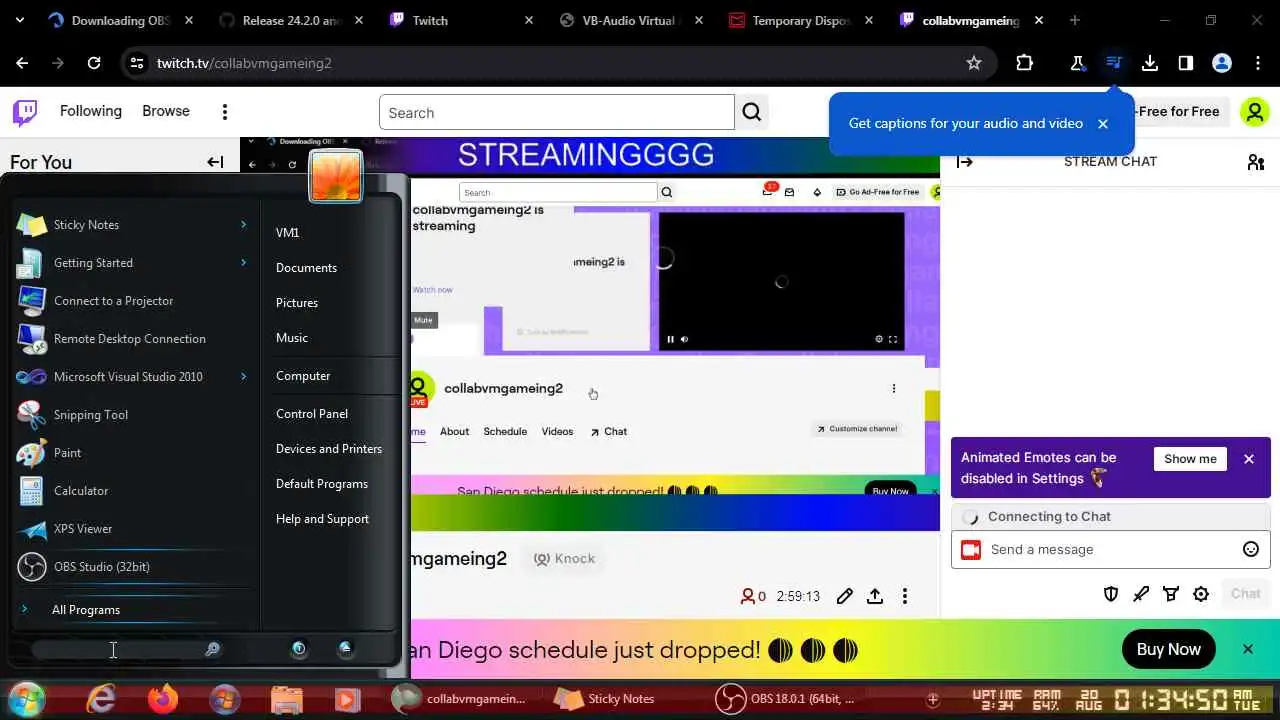Open the Browse menu item

(x=166, y=111)
